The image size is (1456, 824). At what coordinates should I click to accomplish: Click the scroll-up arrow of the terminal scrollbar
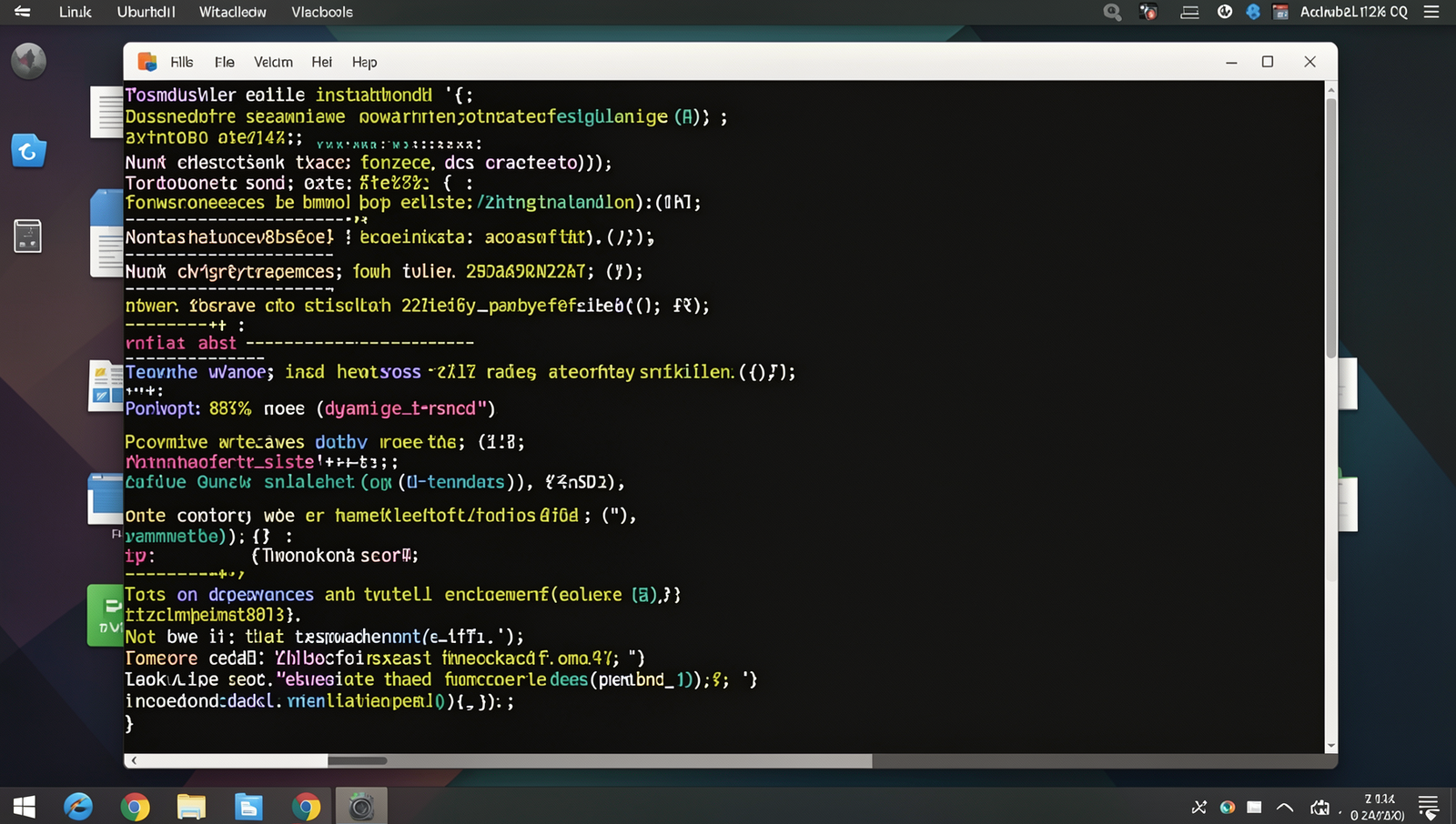[x=1331, y=90]
